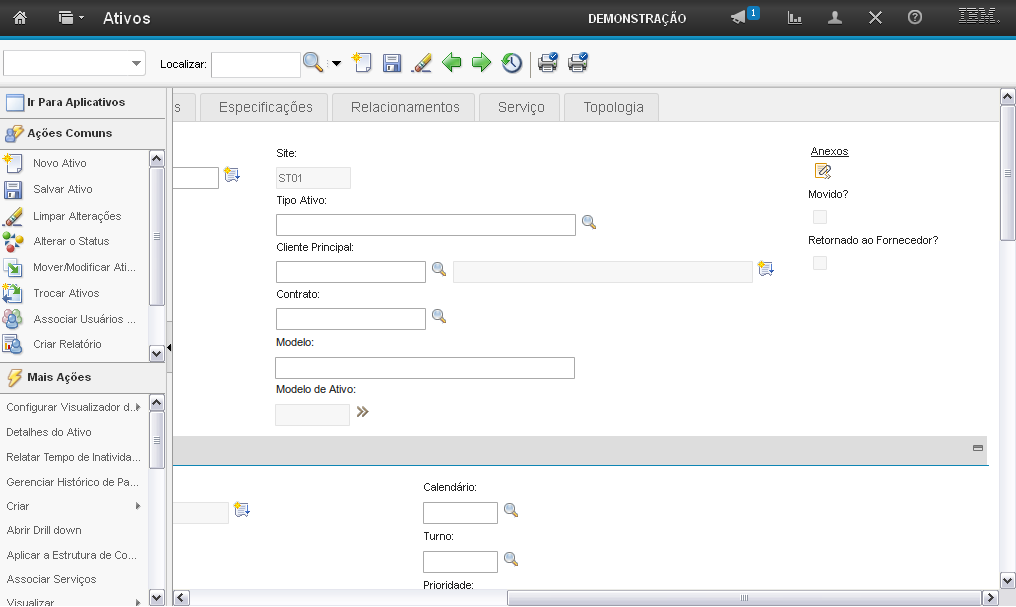Click the Anexos attachments icon

click(823, 171)
